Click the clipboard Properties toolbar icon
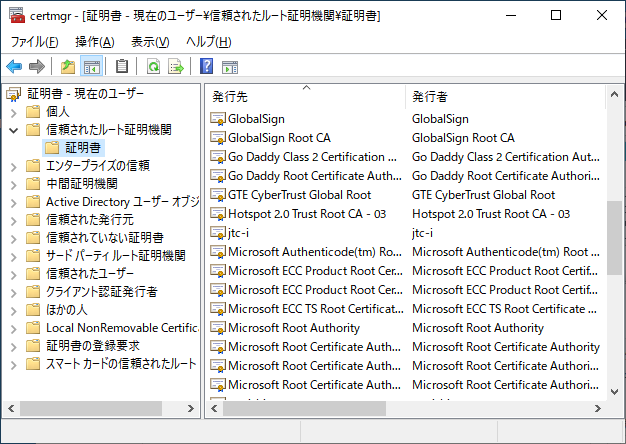 (122, 66)
